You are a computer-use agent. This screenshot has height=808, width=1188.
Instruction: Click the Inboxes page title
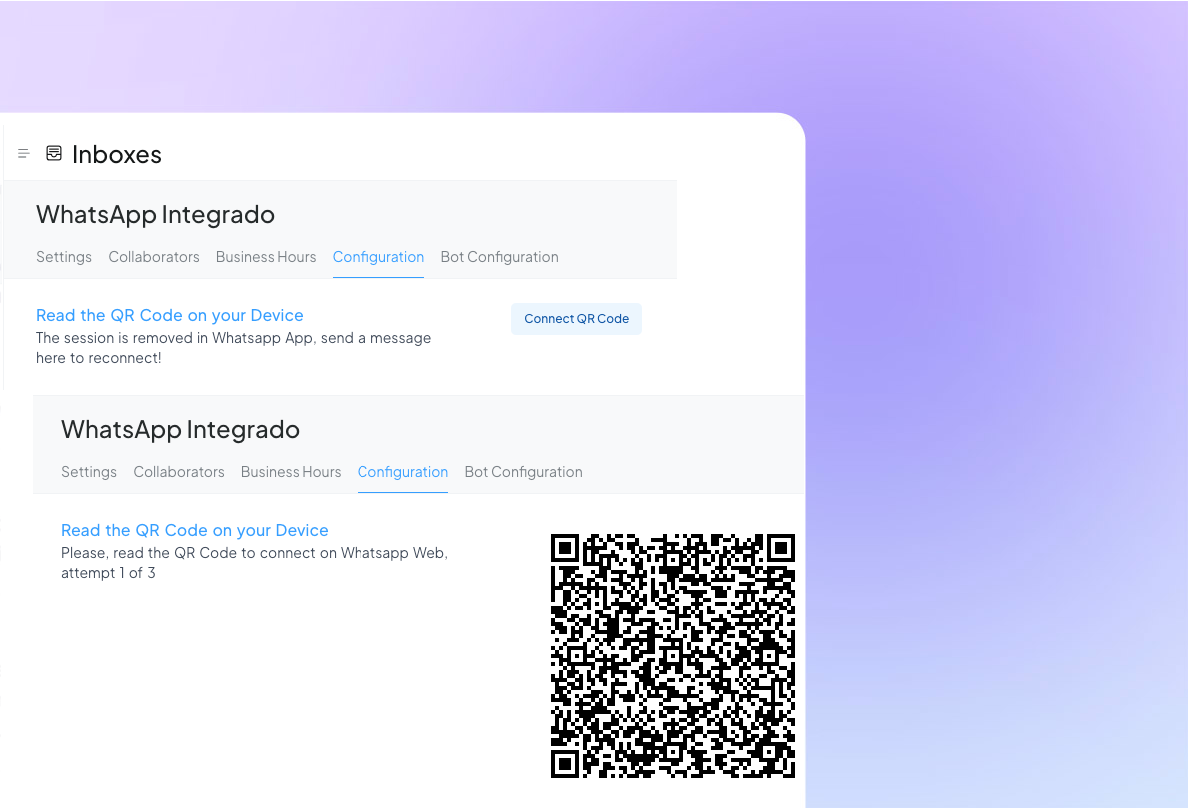coord(116,155)
